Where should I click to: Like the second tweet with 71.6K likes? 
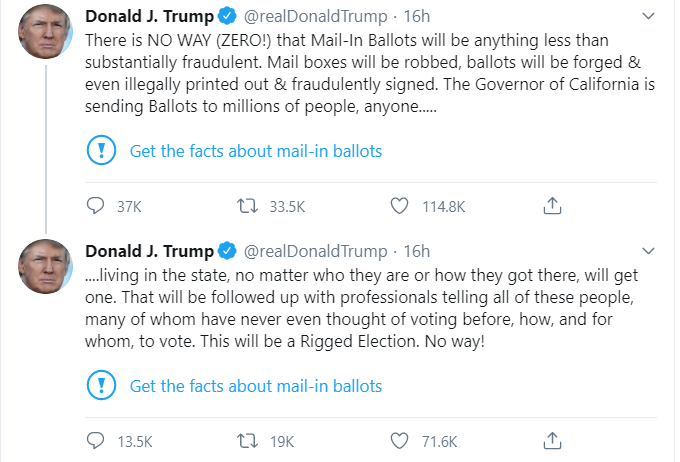pos(399,441)
